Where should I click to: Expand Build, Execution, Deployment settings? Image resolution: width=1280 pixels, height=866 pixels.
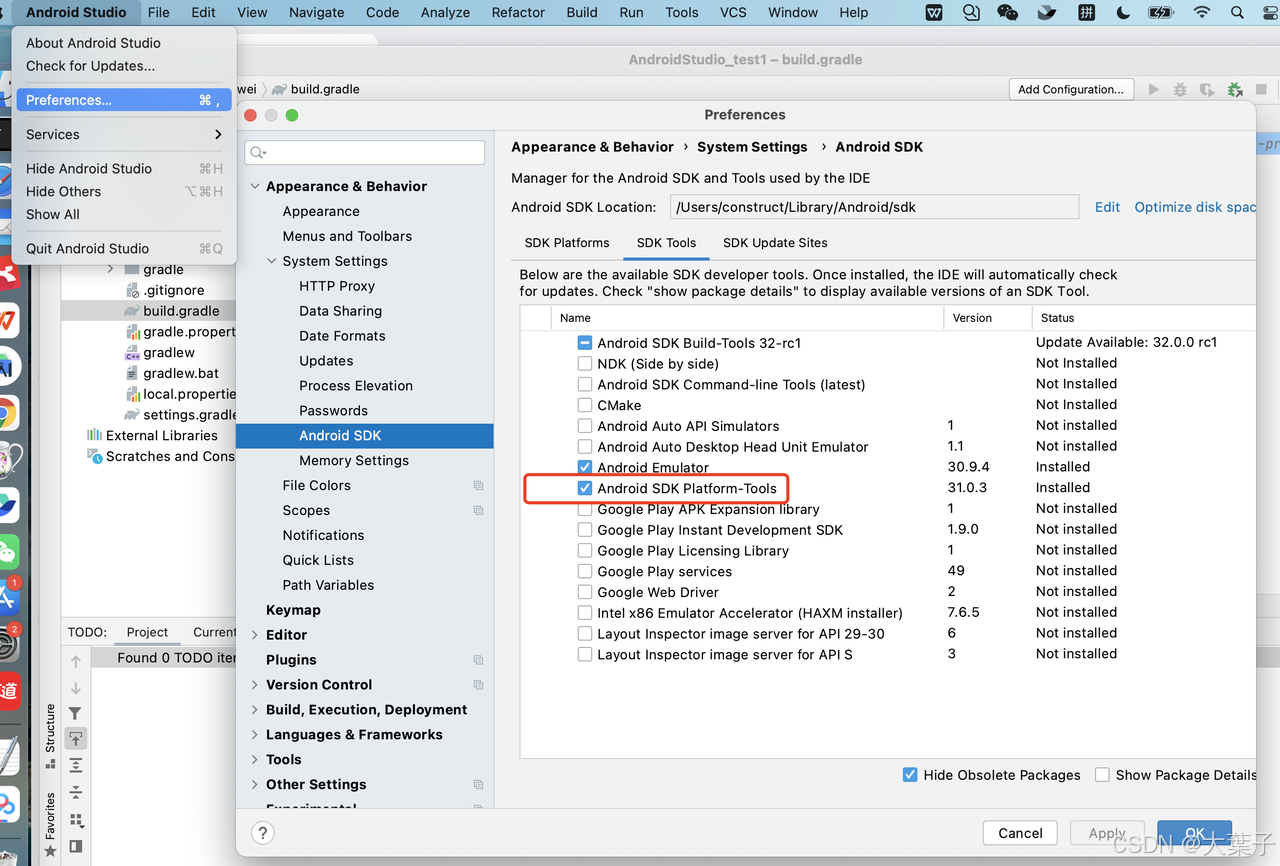[x=255, y=709]
